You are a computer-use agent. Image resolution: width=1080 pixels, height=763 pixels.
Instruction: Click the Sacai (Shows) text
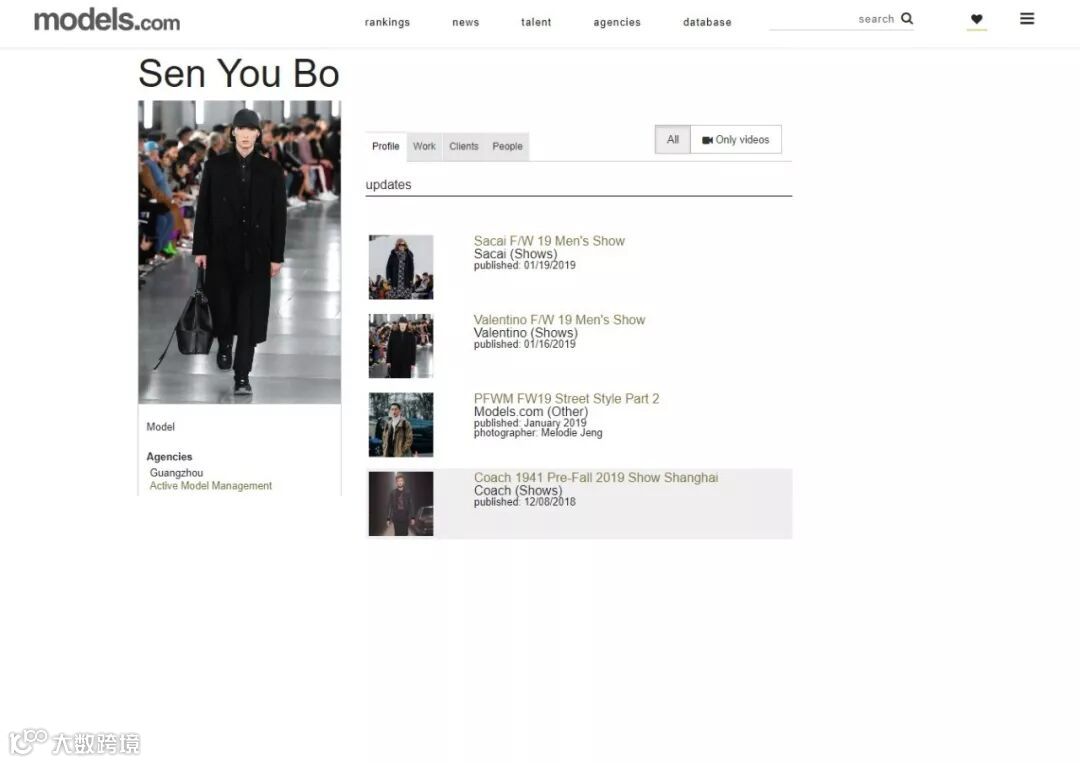click(x=515, y=253)
